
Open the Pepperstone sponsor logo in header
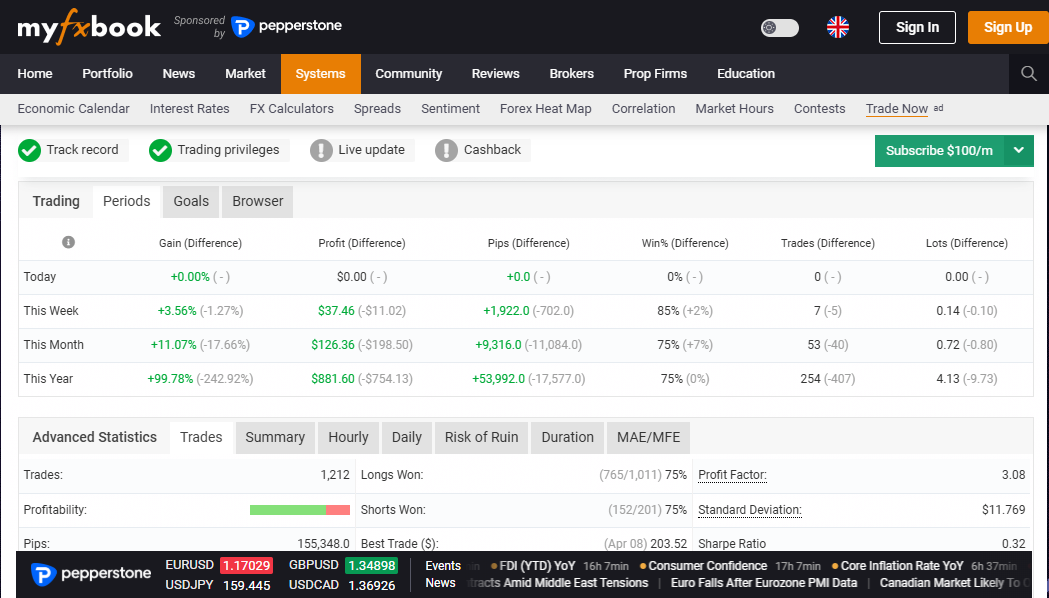286,26
